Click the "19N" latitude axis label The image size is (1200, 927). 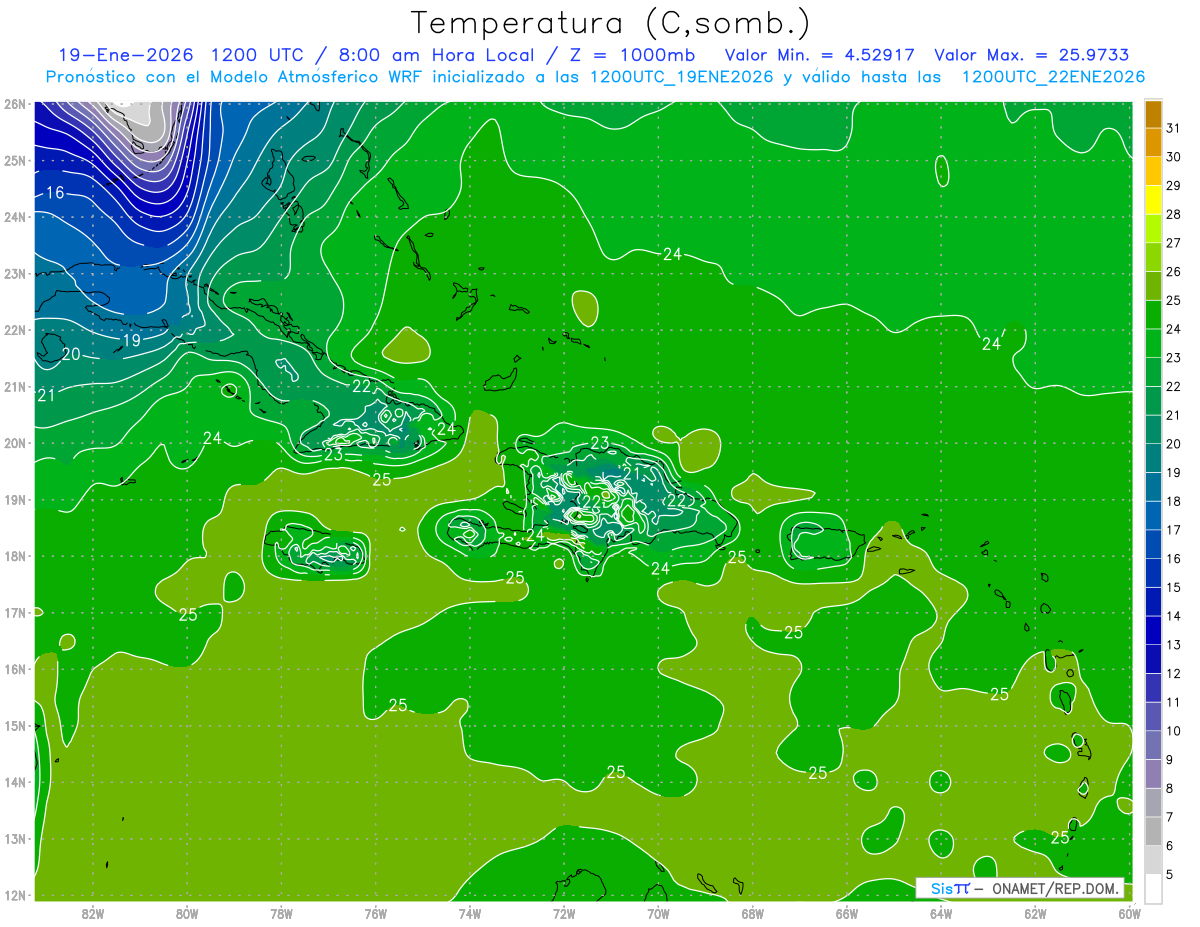(14, 500)
